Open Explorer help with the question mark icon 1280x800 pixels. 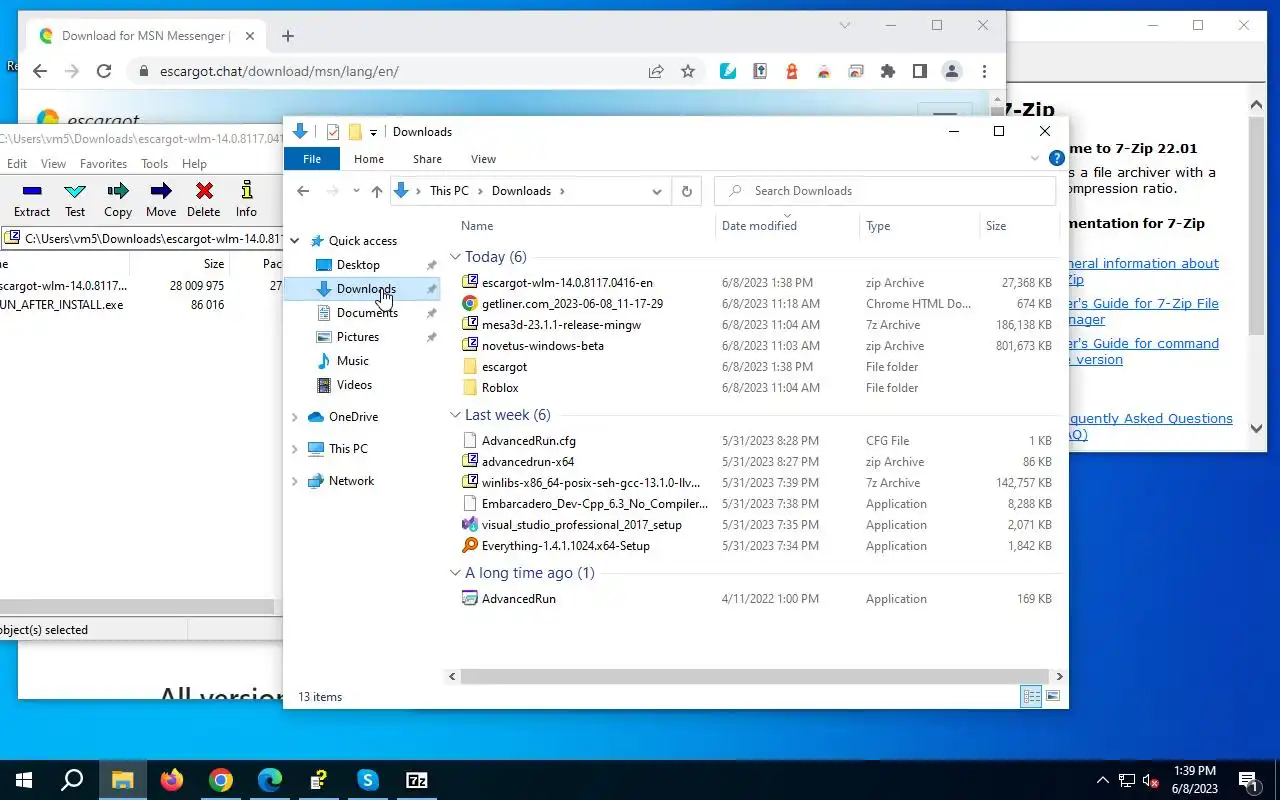point(1056,158)
